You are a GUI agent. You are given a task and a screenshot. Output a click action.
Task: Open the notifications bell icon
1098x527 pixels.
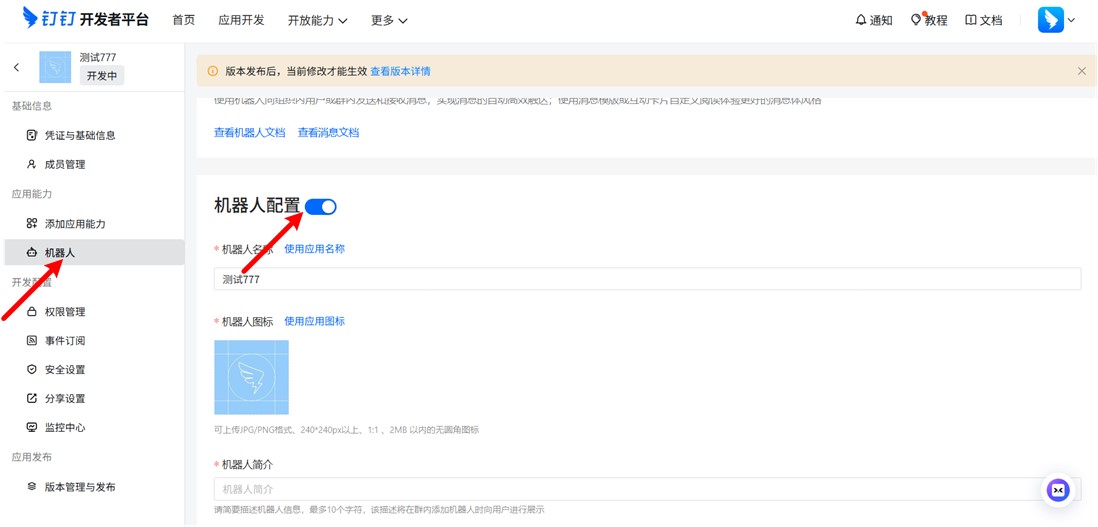pos(861,20)
